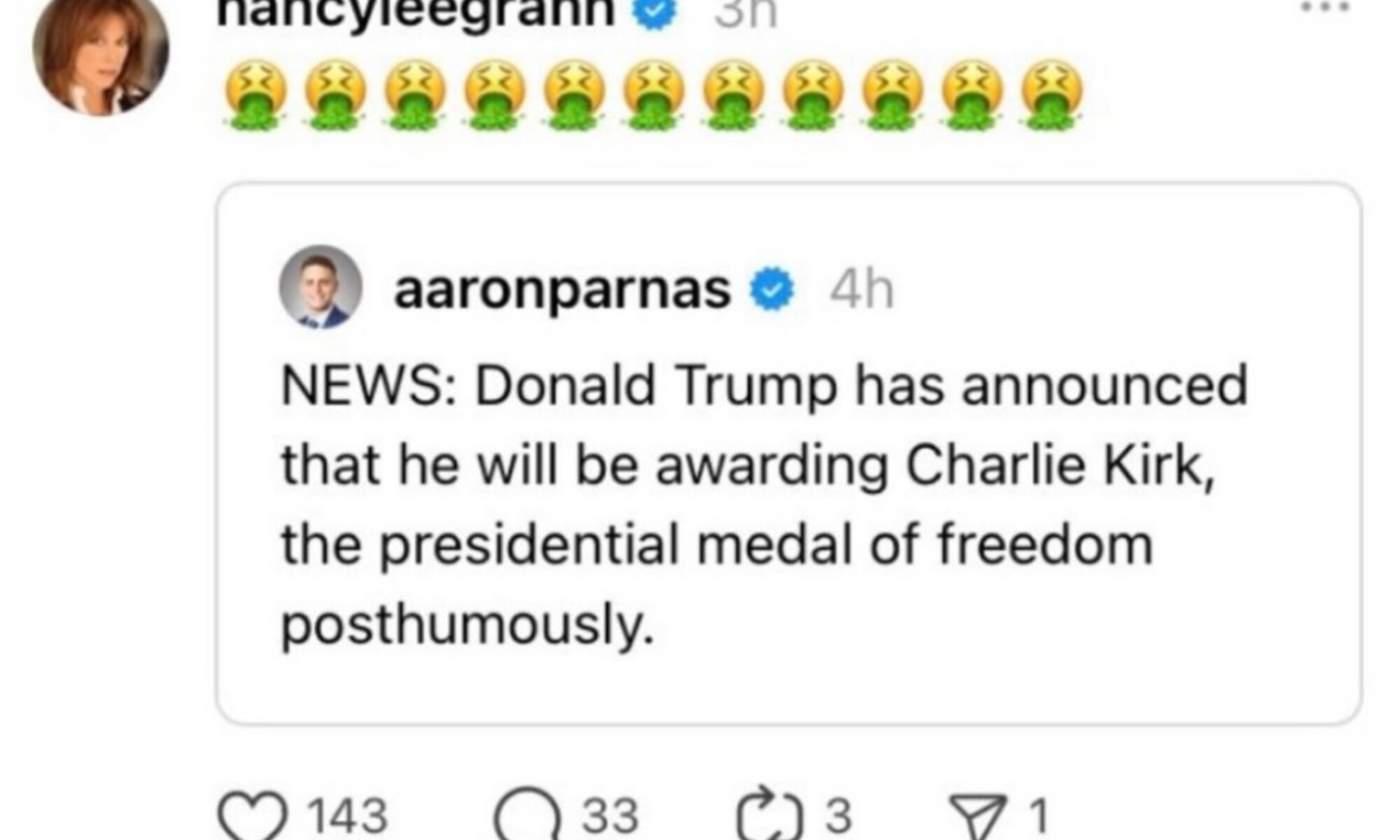The width and height of the screenshot is (1400, 840).
Task: Open aaronparnas's small avatar
Action: point(321,286)
